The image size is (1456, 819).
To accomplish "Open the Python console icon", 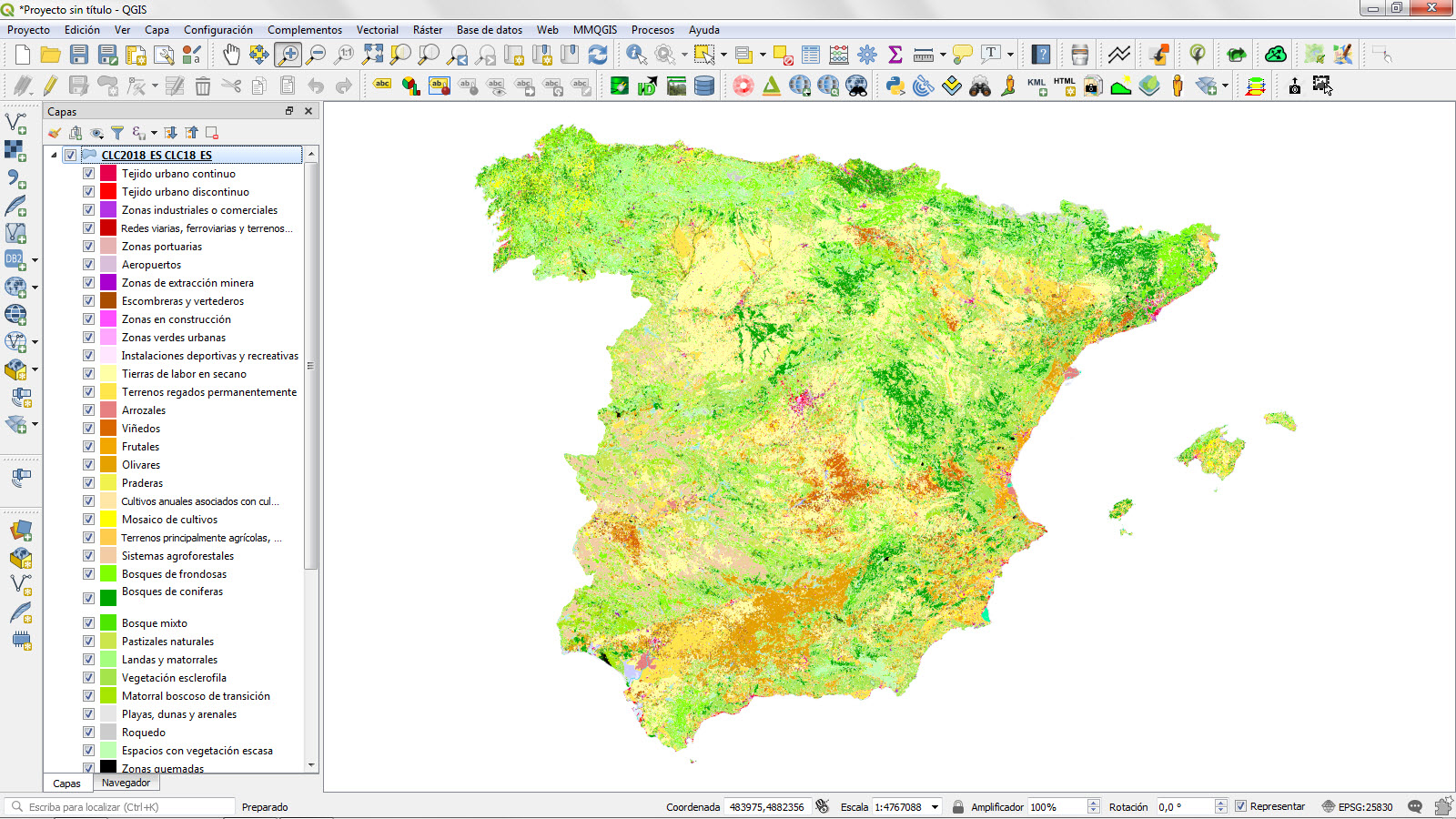I will [x=895, y=87].
